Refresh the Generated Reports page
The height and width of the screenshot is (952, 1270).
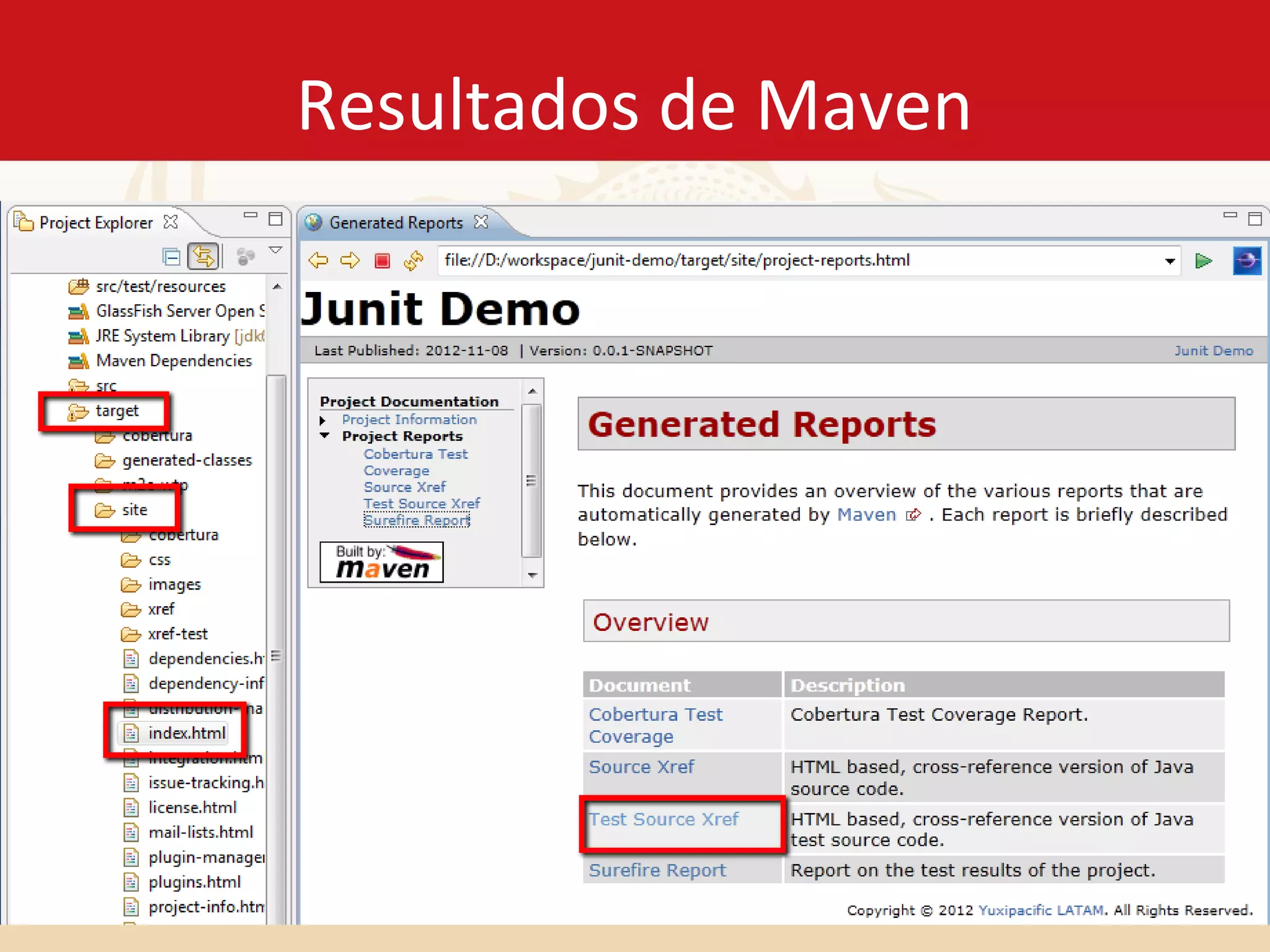pos(414,260)
